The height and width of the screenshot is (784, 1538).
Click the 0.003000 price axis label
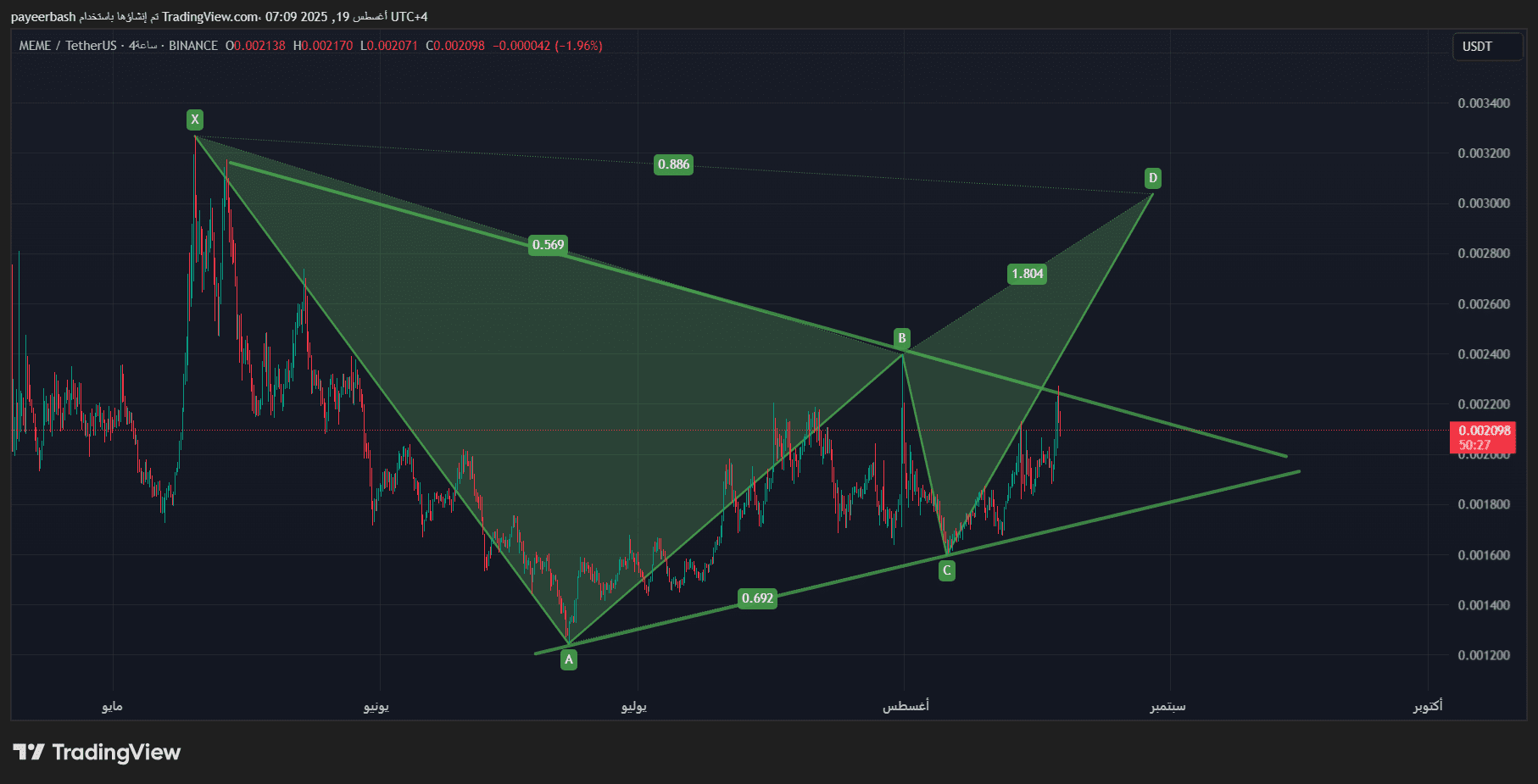[1484, 203]
